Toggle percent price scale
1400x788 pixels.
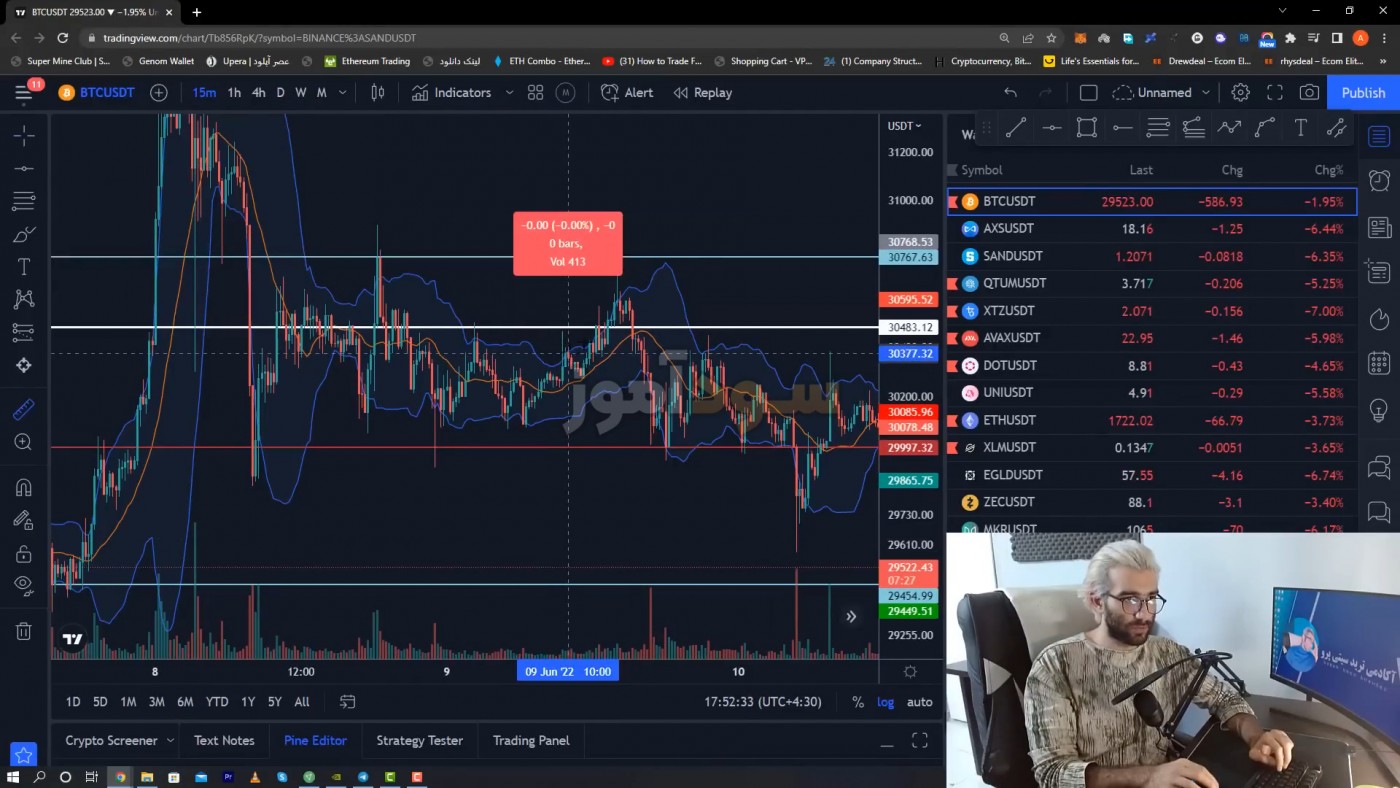pos(857,702)
